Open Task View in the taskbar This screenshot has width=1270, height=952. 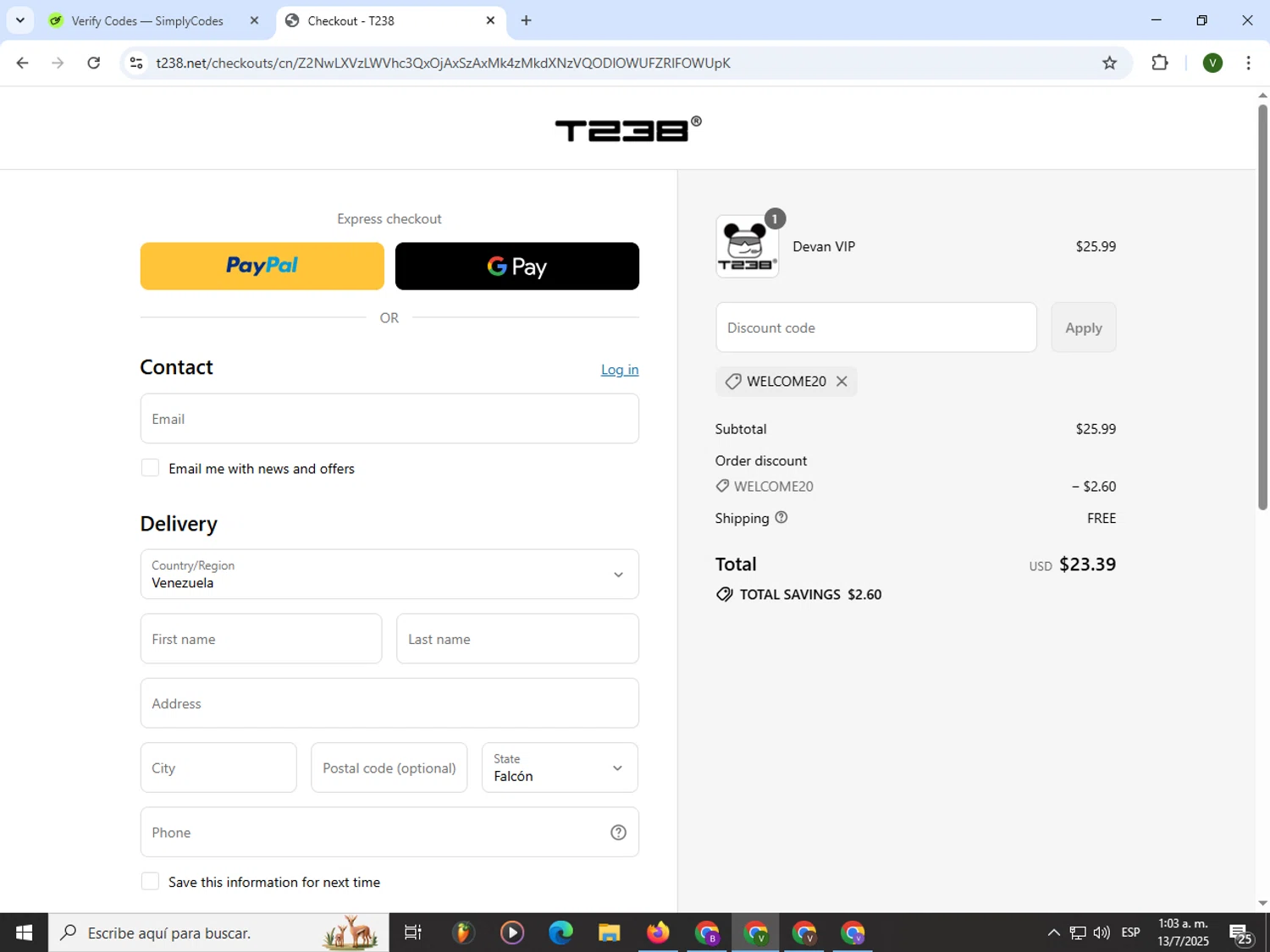tap(413, 933)
